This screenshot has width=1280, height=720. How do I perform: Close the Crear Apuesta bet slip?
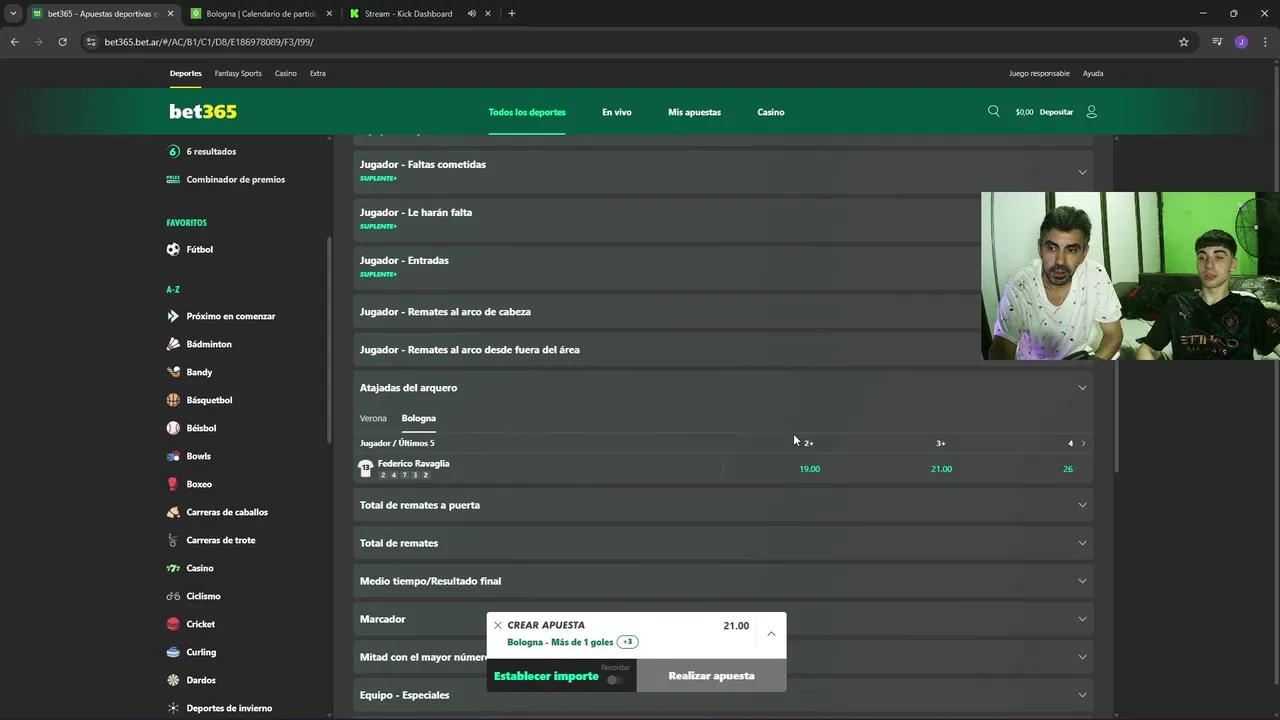point(497,625)
